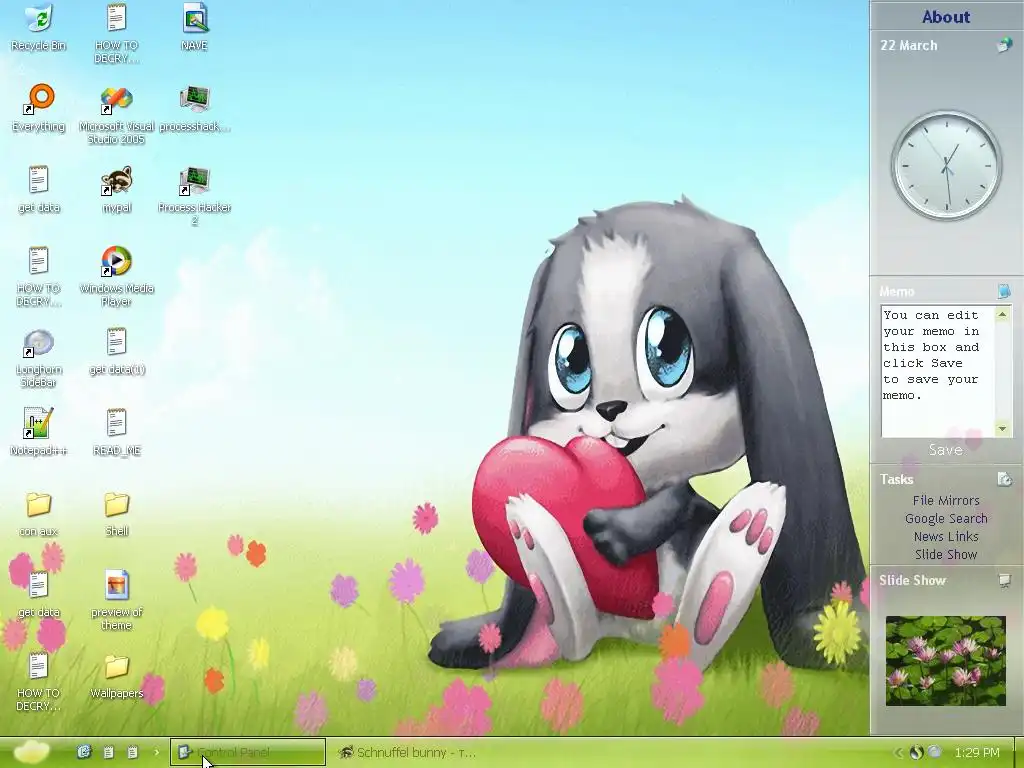This screenshot has width=1024, height=768.
Task: Click the Slide Show panel header icon
Action: tap(1004, 580)
